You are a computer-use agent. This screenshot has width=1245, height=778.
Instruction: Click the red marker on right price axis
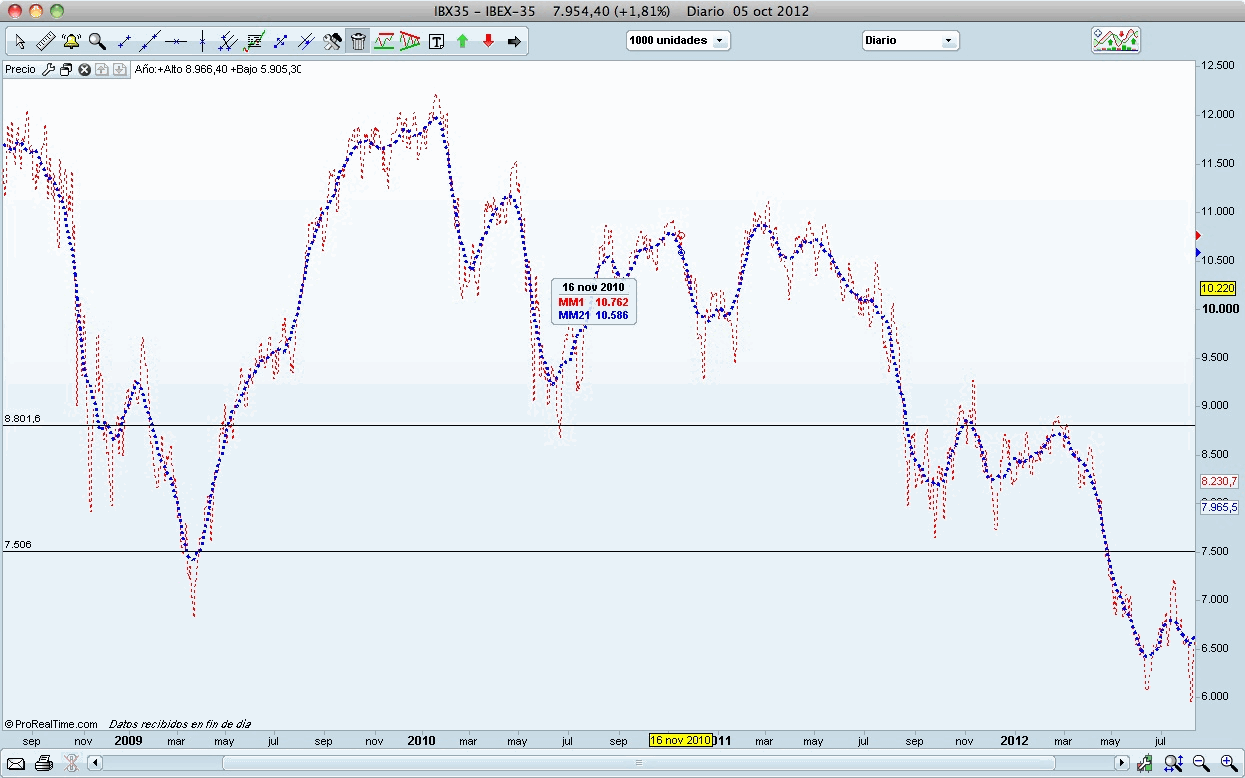point(1199,234)
